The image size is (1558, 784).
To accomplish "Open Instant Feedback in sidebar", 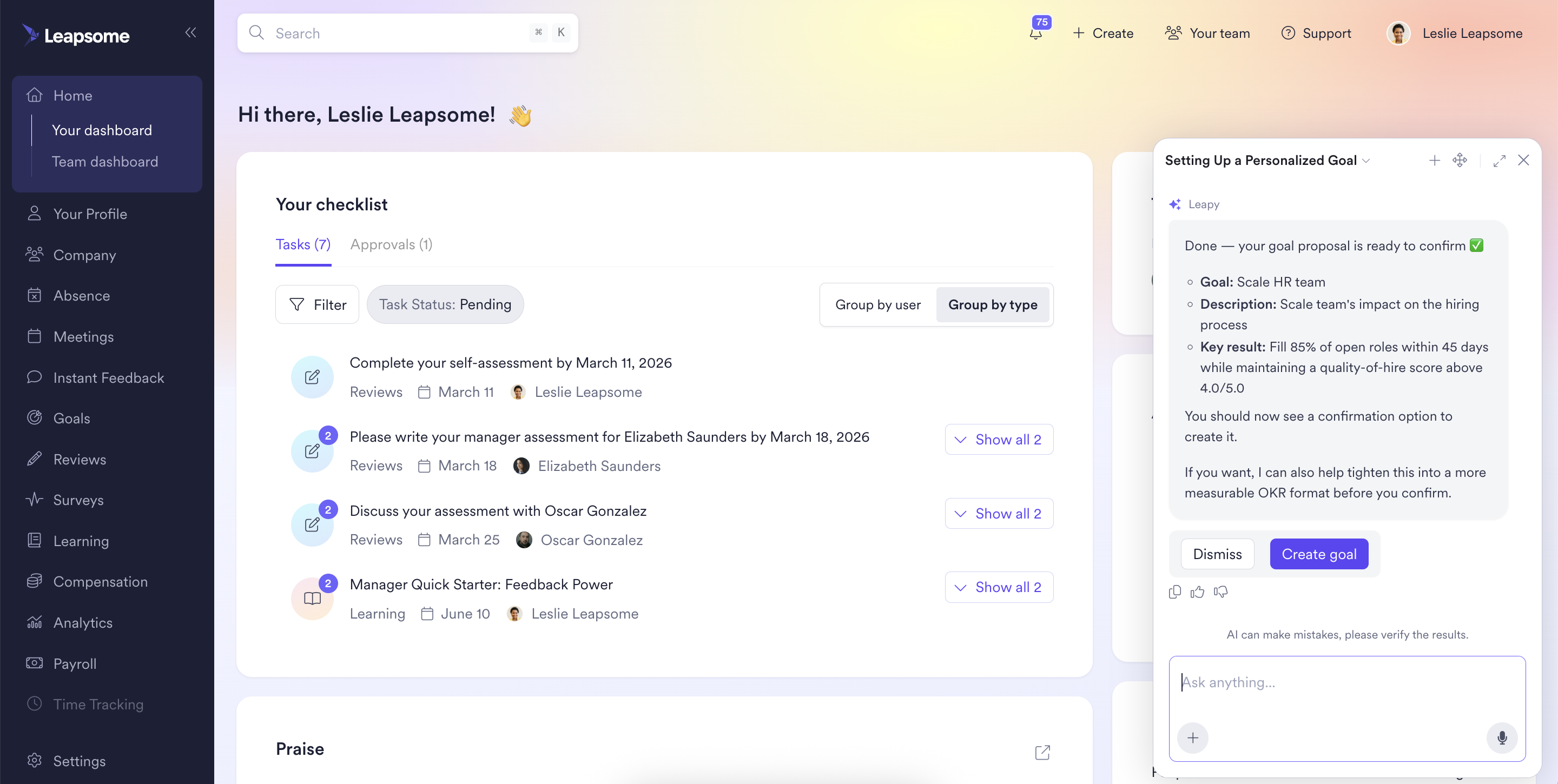I will (x=109, y=378).
